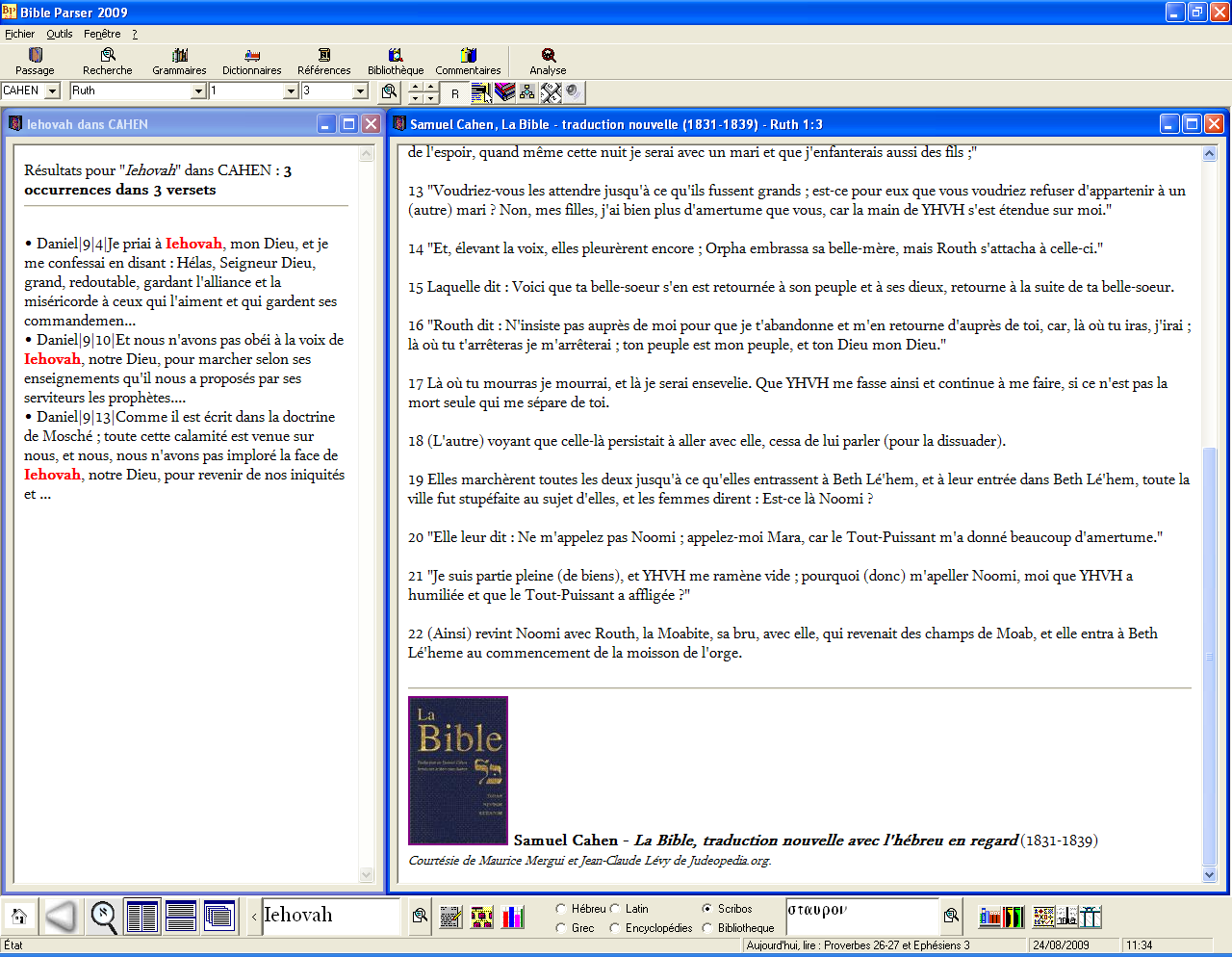This screenshot has width=1232, height=957.
Task: Cascade windows with overlapping layout icon
Action: tap(218, 917)
